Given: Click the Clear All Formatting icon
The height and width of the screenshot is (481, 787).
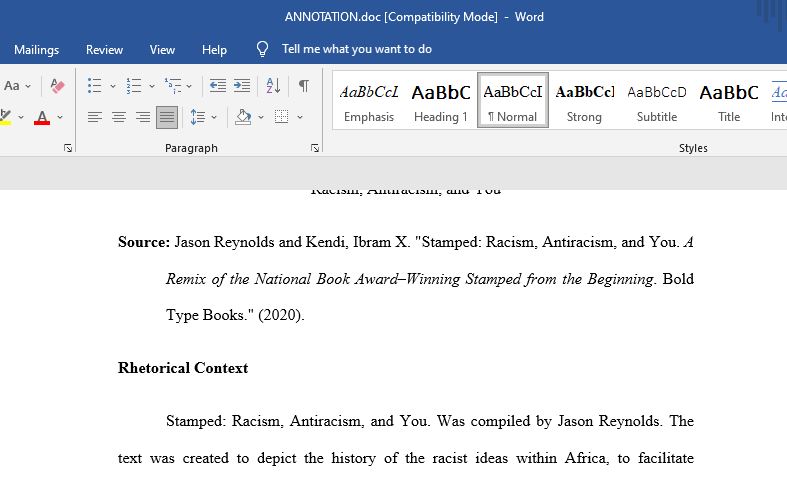Looking at the screenshot, I should pyautogui.click(x=57, y=86).
